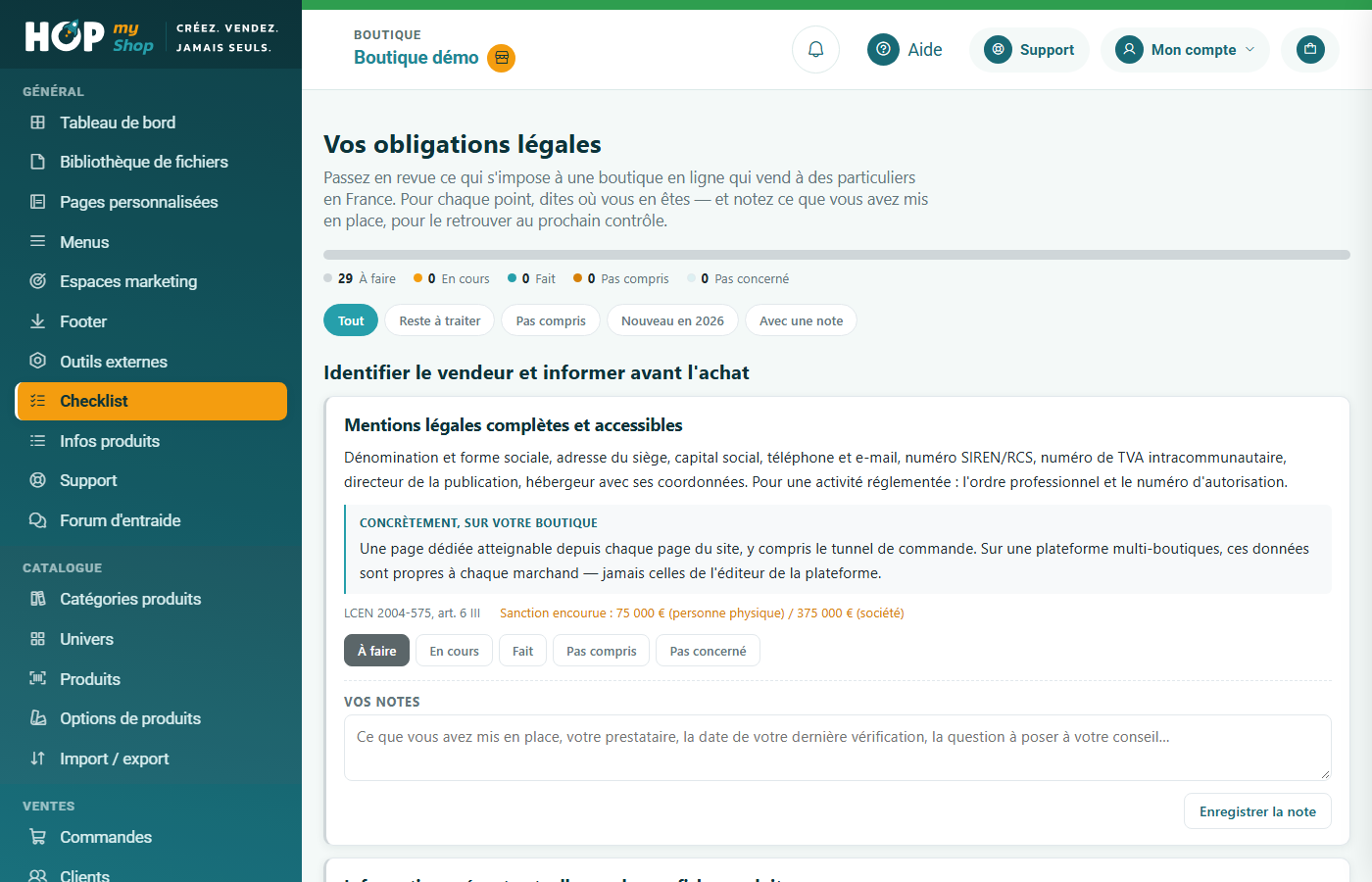Image resolution: width=1372 pixels, height=882 pixels.
Task: Set status to Pas concerné
Action: pyautogui.click(x=708, y=651)
